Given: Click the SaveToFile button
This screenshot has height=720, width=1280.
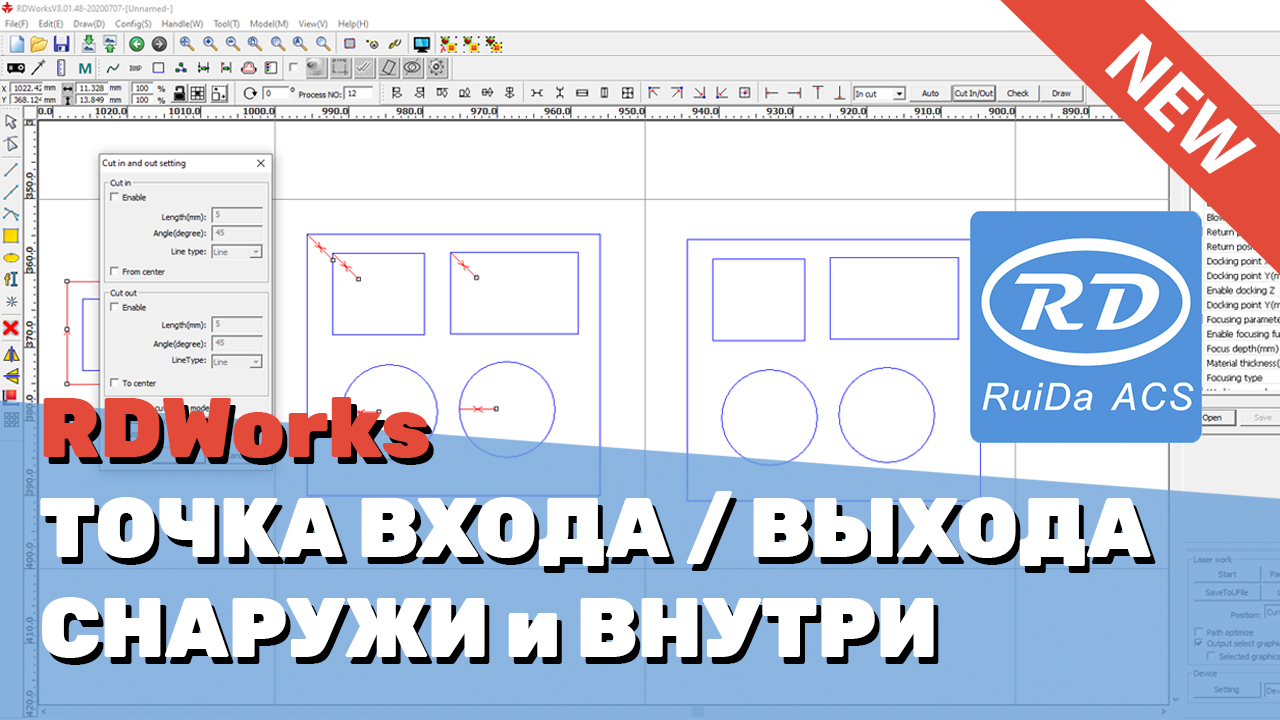Looking at the screenshot, I should point(1227,594).
